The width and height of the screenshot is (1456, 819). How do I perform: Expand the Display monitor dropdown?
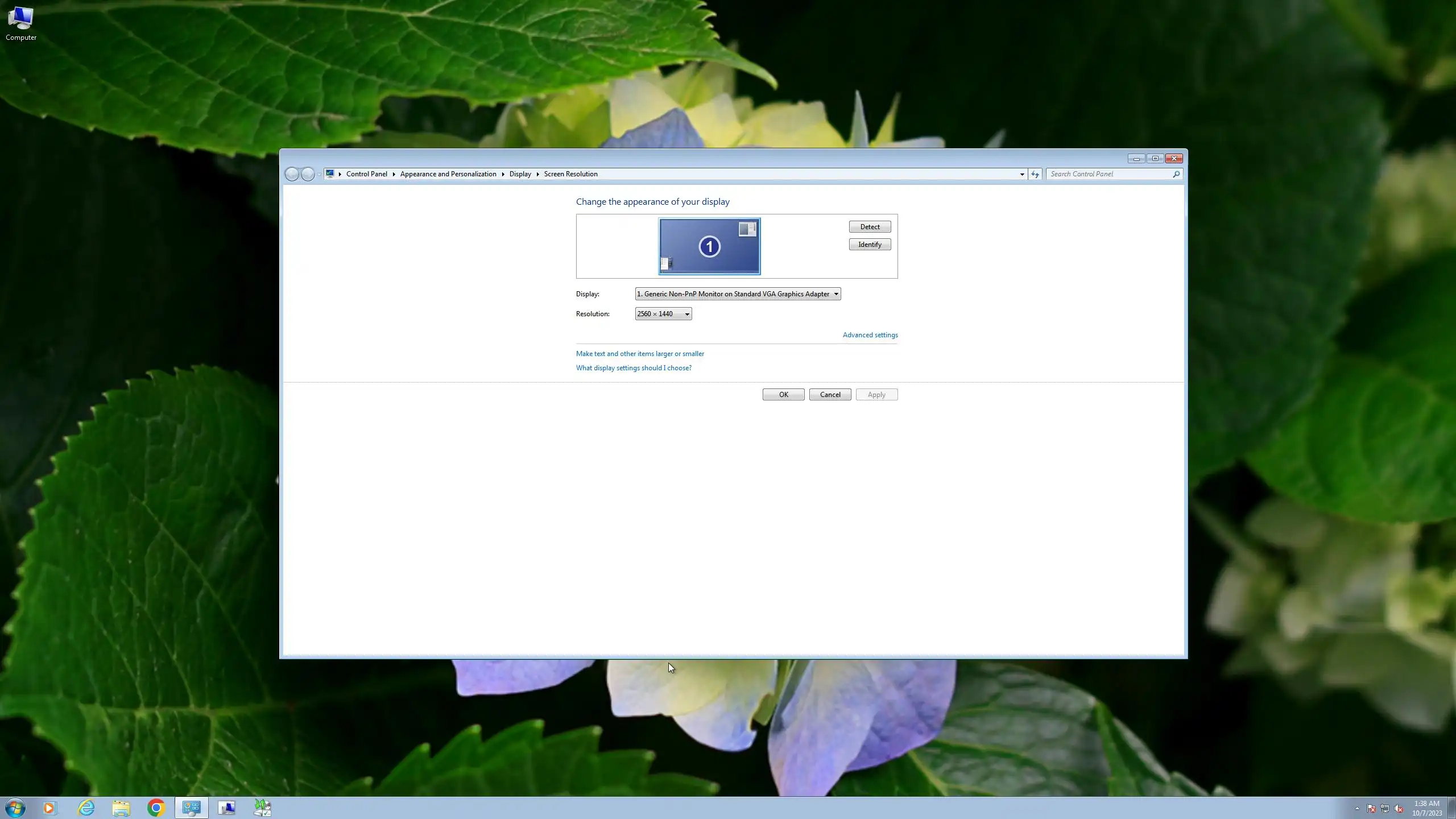[737, 294]
